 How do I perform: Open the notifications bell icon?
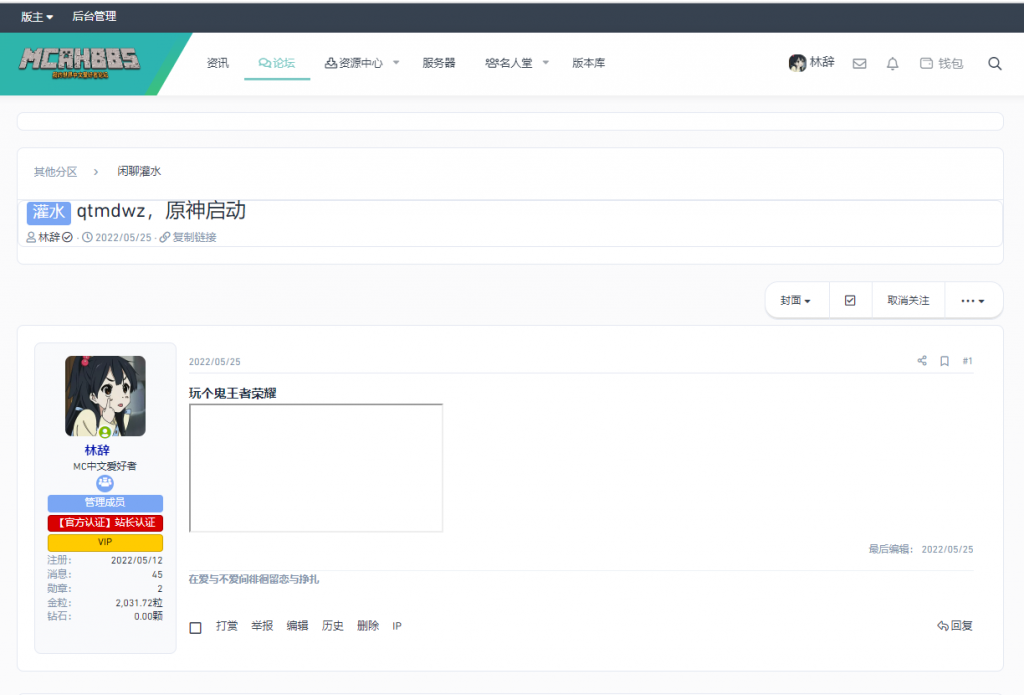[892, 63]
